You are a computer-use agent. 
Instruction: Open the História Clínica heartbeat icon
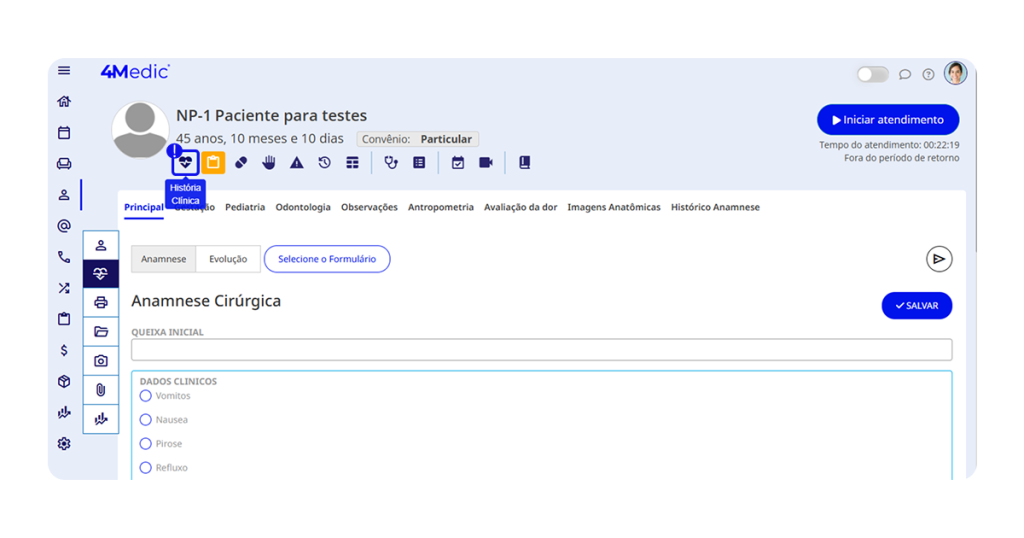185,162
